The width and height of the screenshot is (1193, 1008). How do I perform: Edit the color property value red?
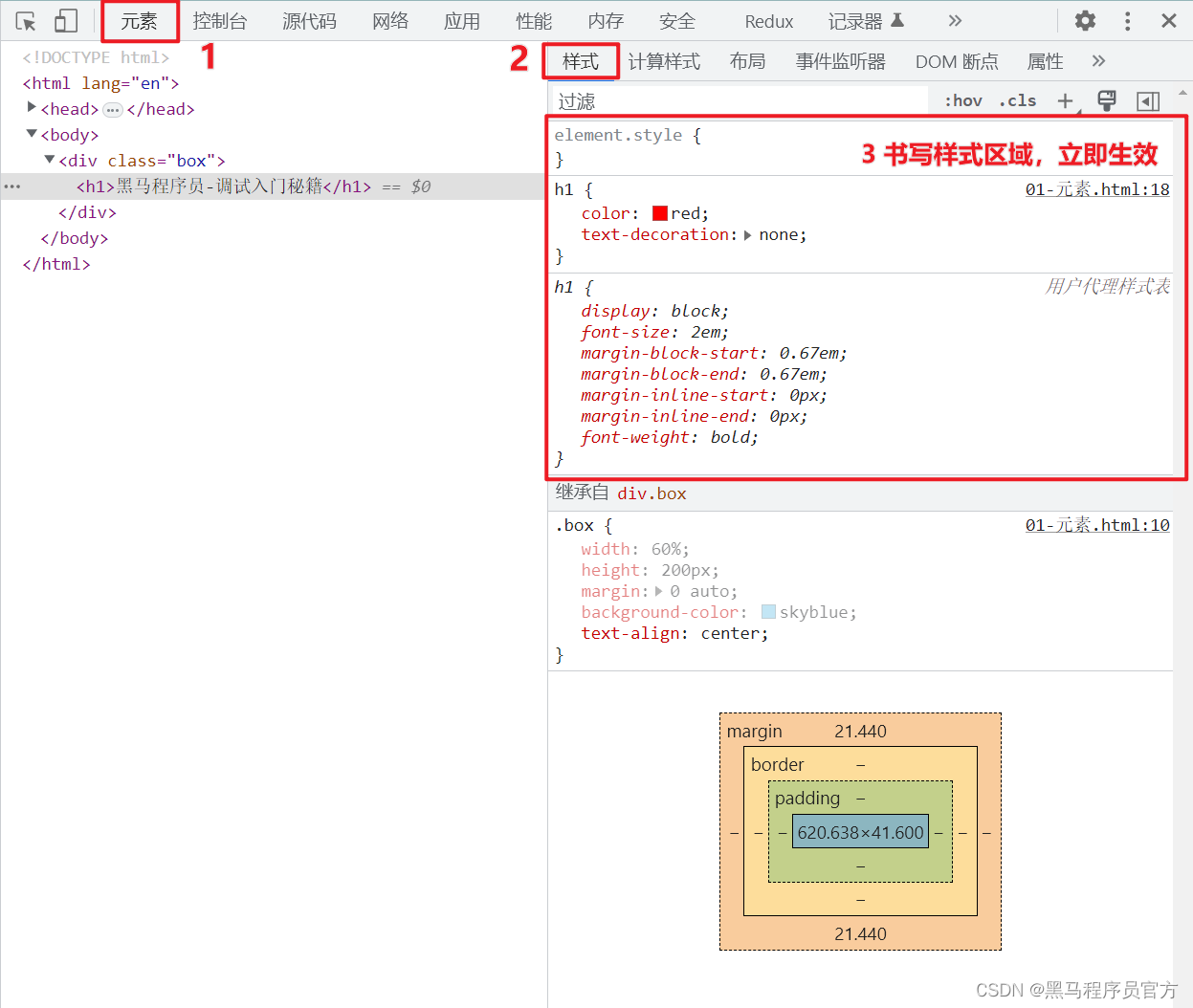pyautogui.click(x=686, y=213)
